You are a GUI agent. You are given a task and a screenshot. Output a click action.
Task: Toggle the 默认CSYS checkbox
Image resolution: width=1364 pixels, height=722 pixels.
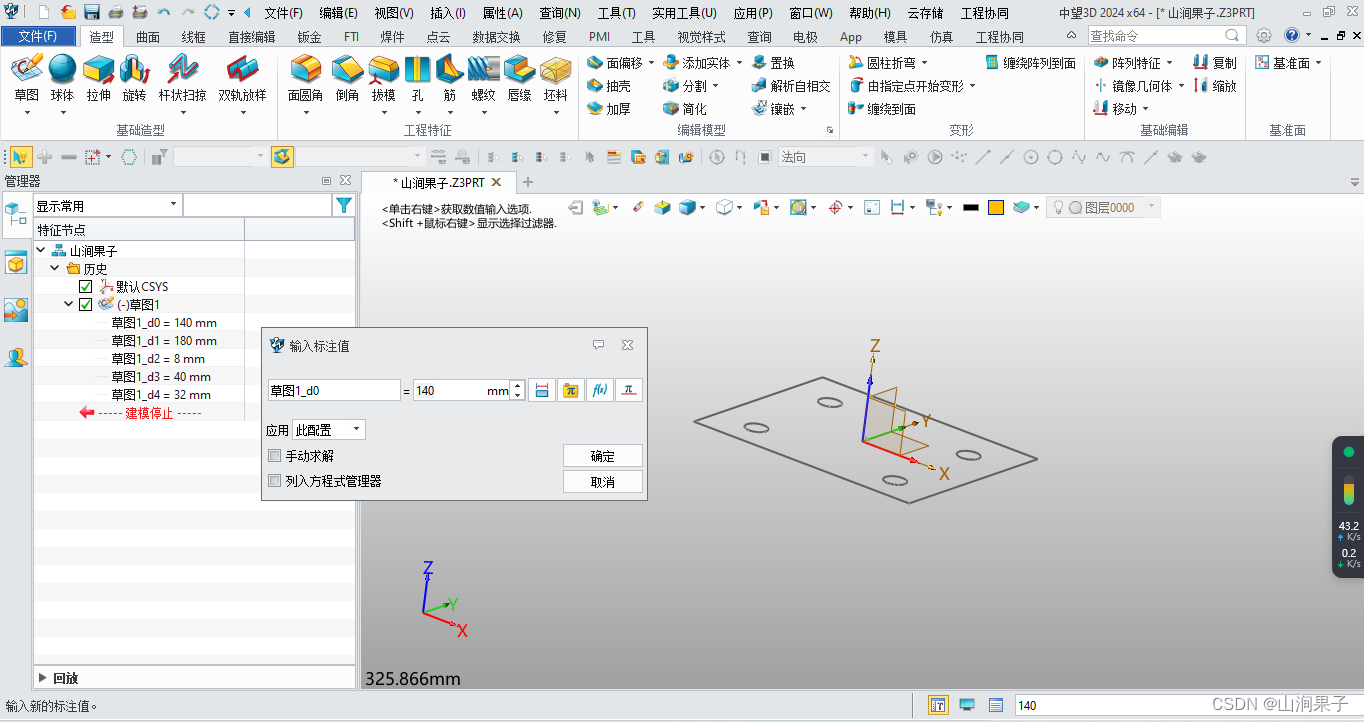(85, 287)
